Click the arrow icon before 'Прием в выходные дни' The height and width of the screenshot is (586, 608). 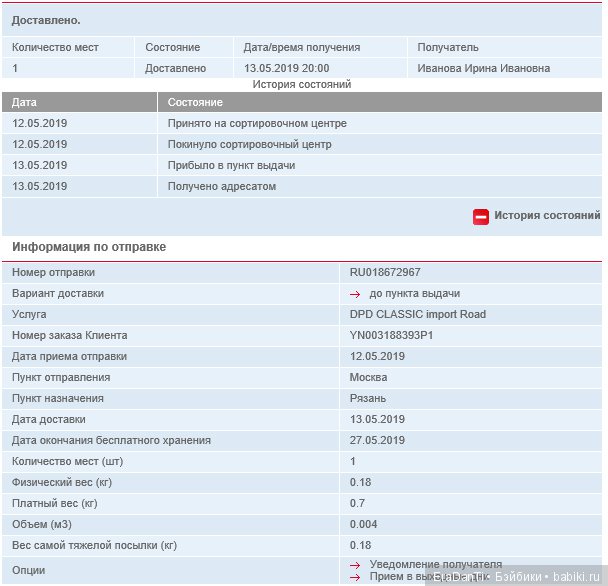(355, 577)
